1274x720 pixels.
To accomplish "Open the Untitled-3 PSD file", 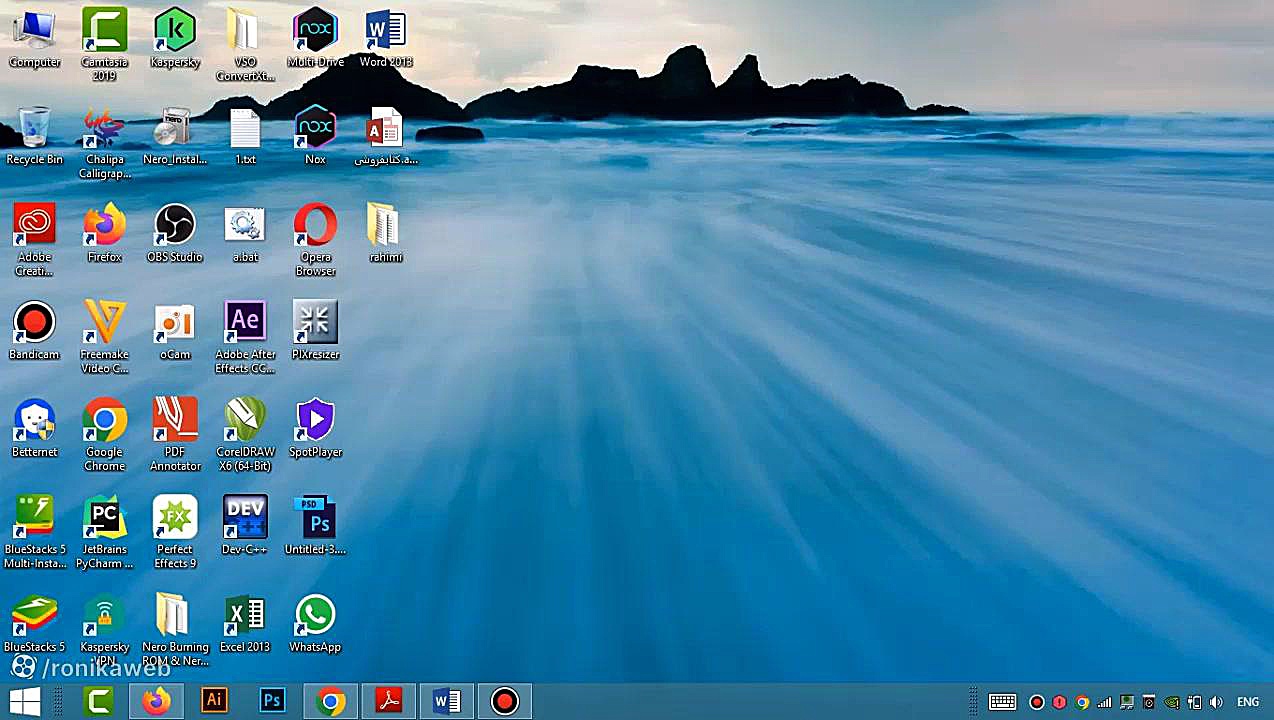I will click(315, 525).
